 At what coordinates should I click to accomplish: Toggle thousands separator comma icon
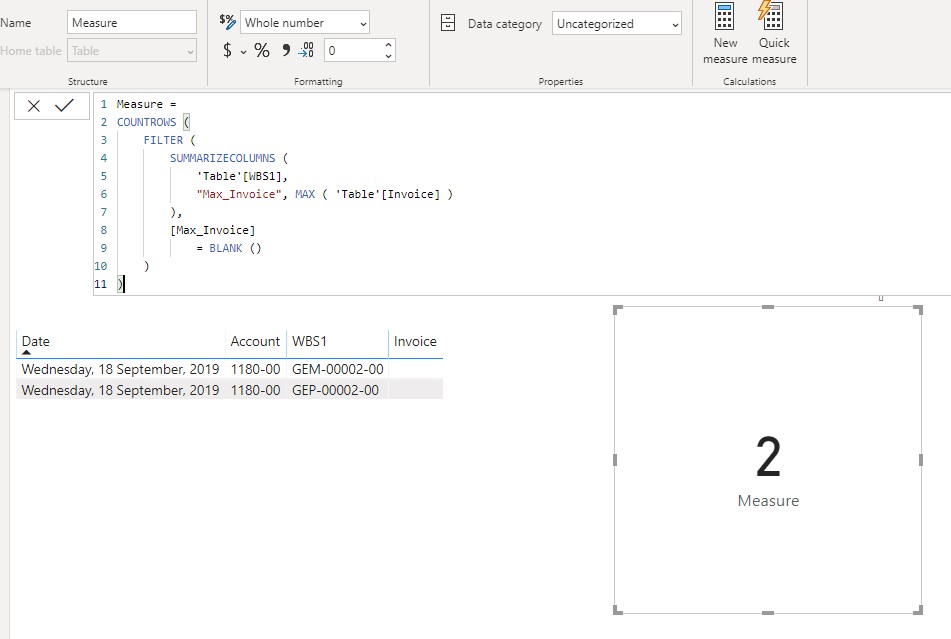pyautogui.click(x=286, y=50)
